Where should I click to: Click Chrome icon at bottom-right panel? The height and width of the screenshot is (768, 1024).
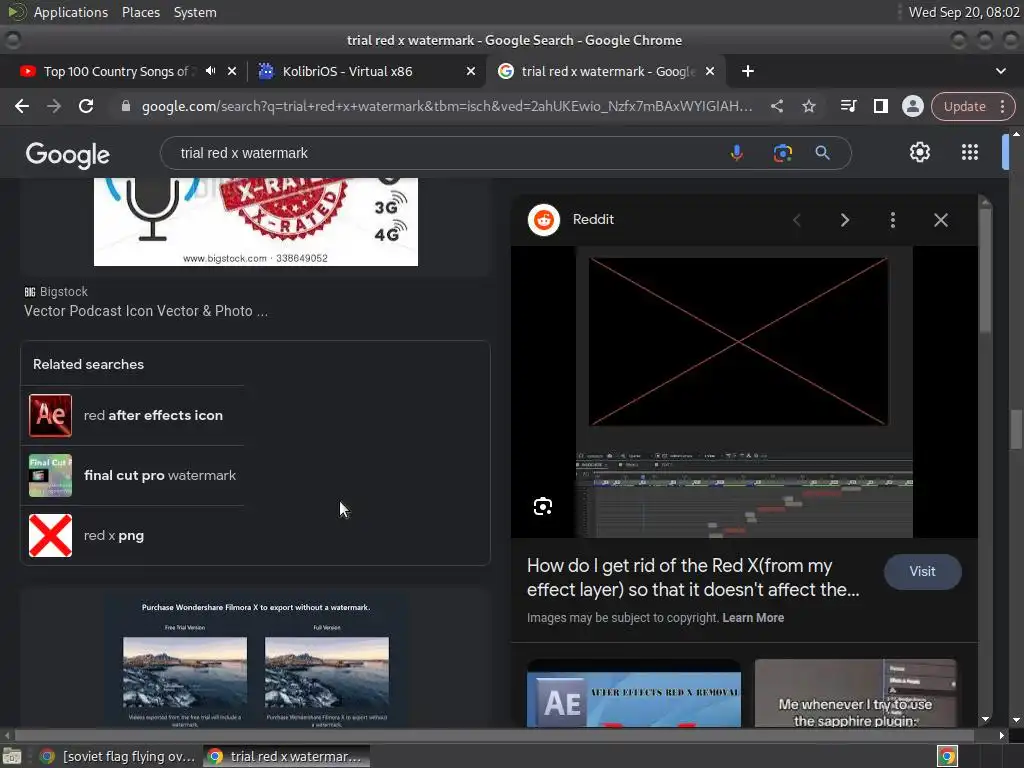[947, 756]
